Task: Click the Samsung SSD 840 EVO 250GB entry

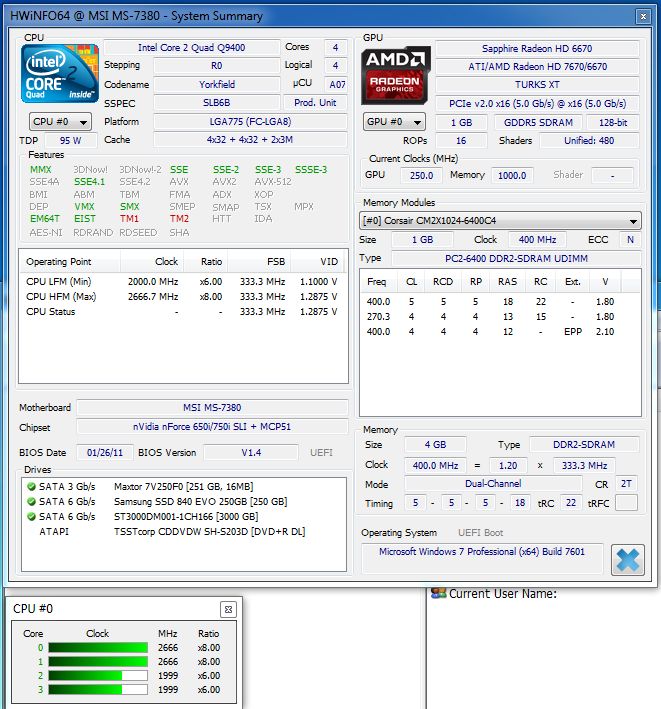Action: (x=201, y=502)
